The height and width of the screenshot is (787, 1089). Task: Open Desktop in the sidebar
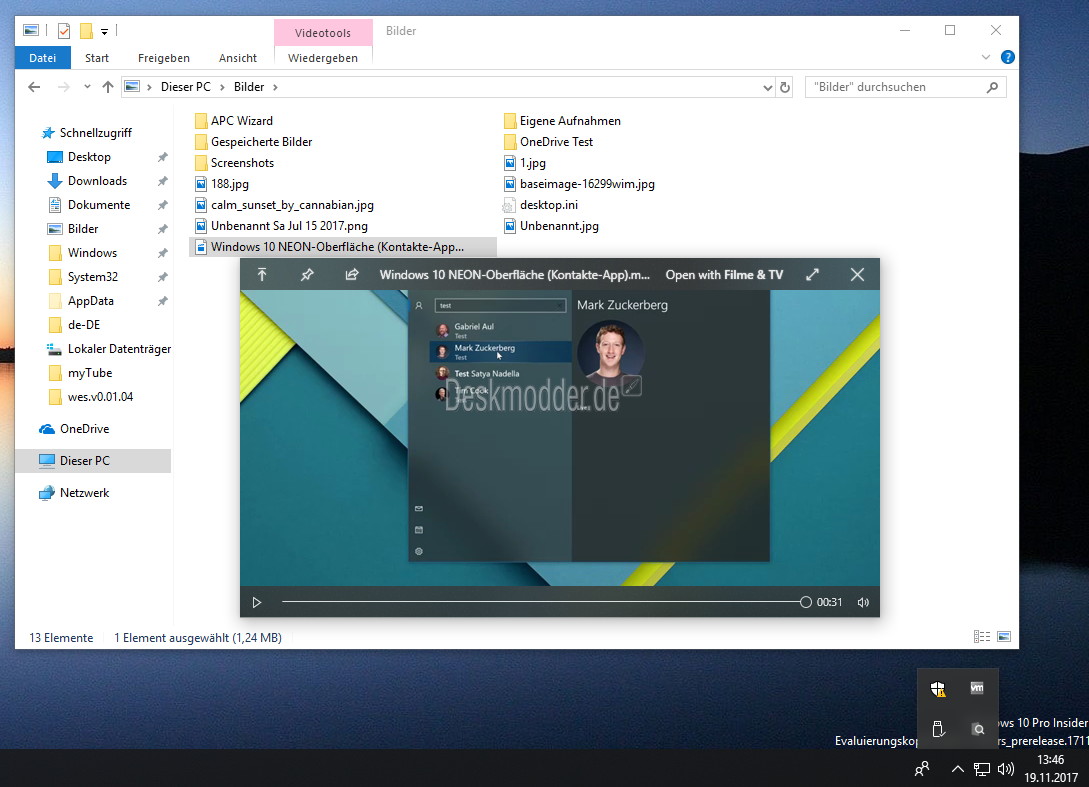89,157
